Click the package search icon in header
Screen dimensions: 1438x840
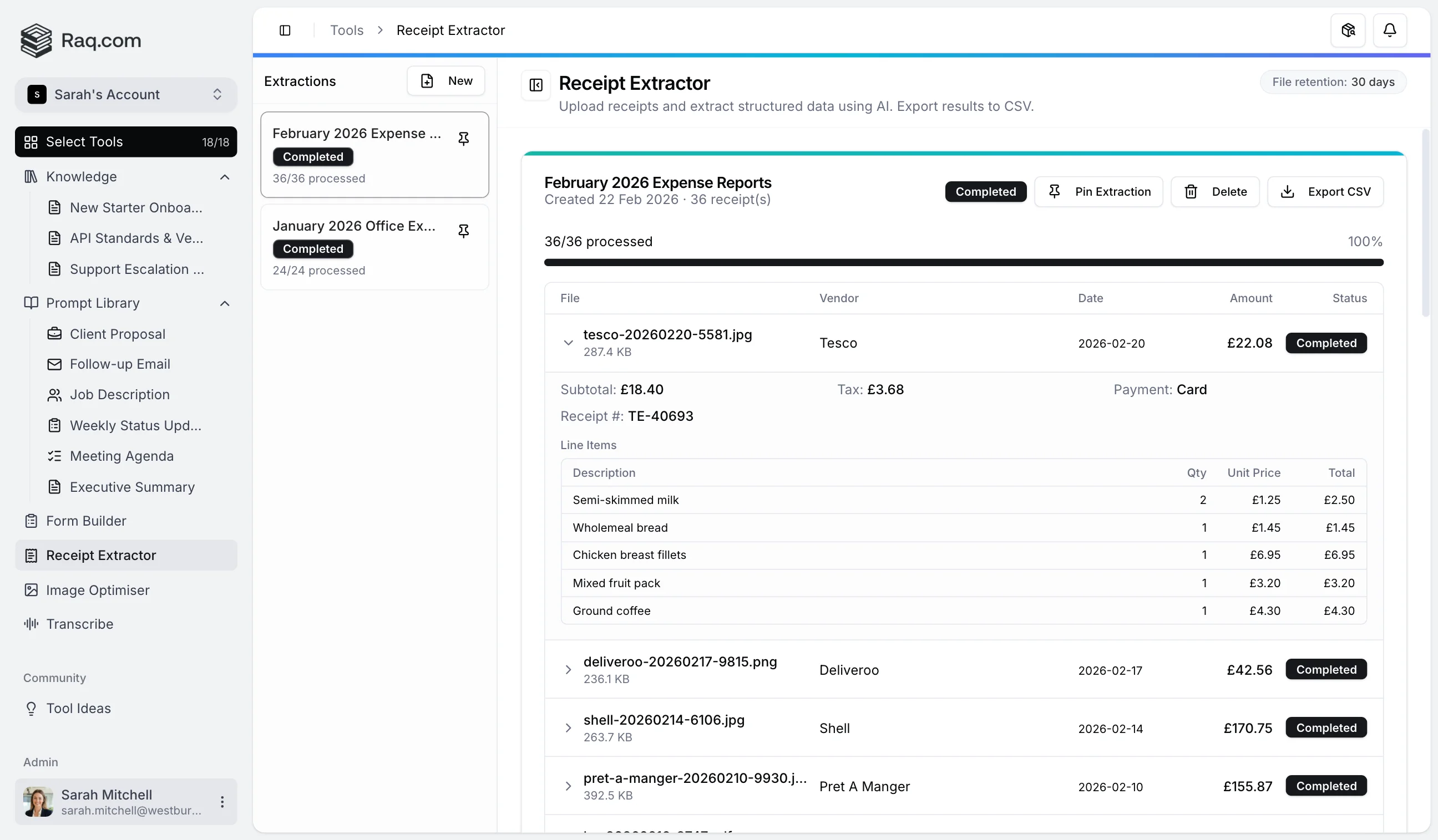pyautogui.click(x=1347, y=30)
